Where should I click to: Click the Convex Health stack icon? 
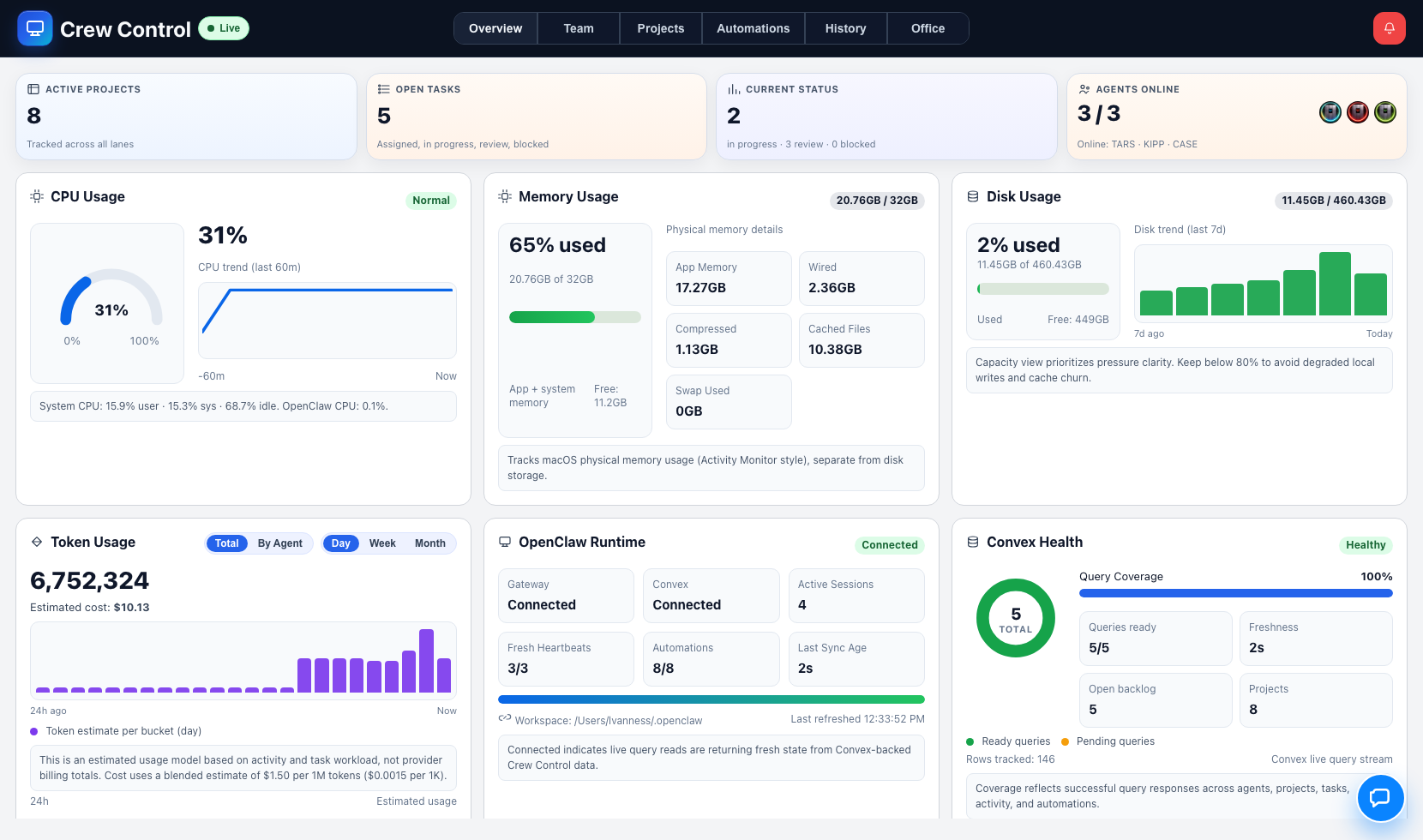point(972,542)
